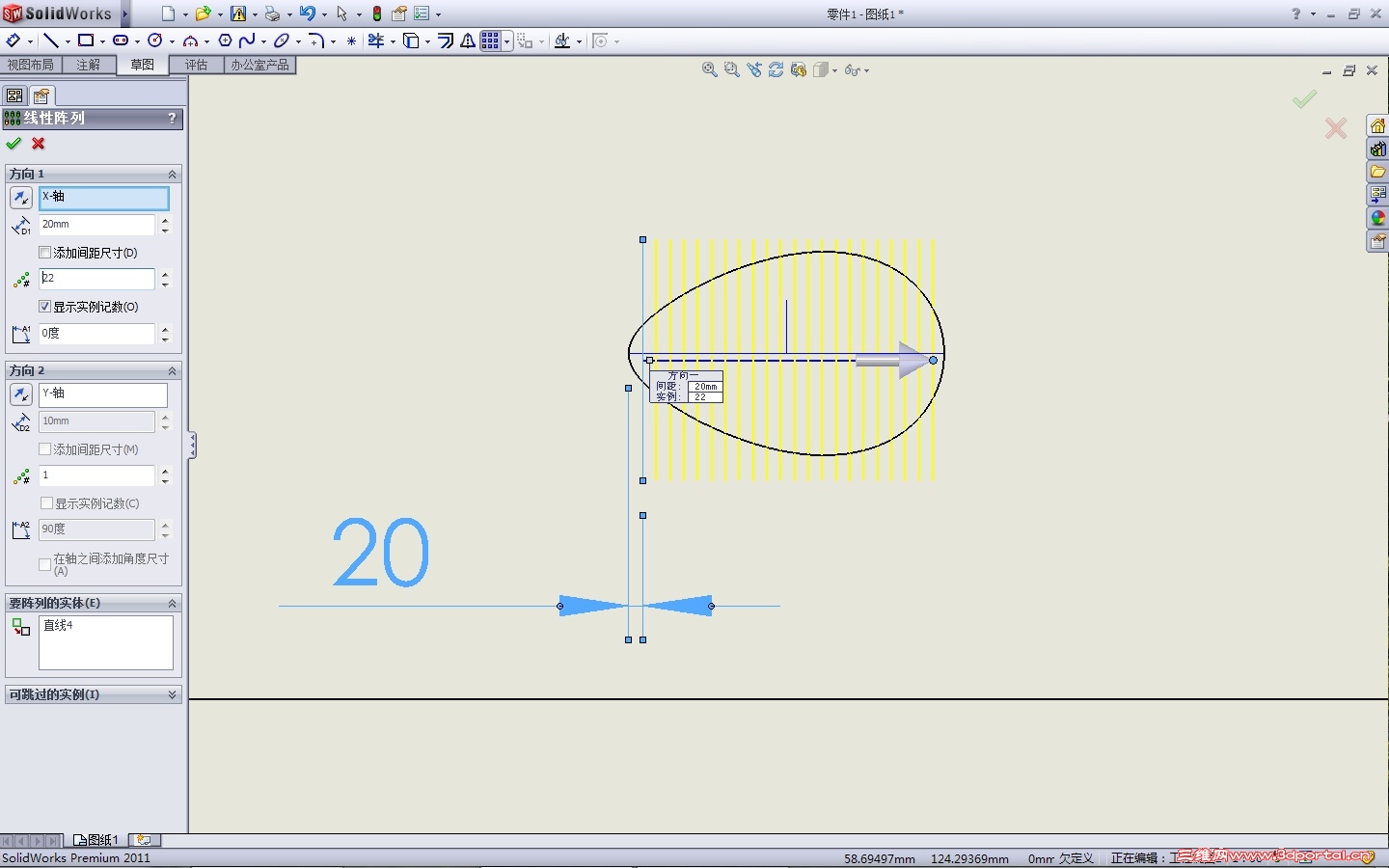1389x868 pixels.
Task: Open the 图纸1 sheet tab
Action: click(x=96, y=840)
